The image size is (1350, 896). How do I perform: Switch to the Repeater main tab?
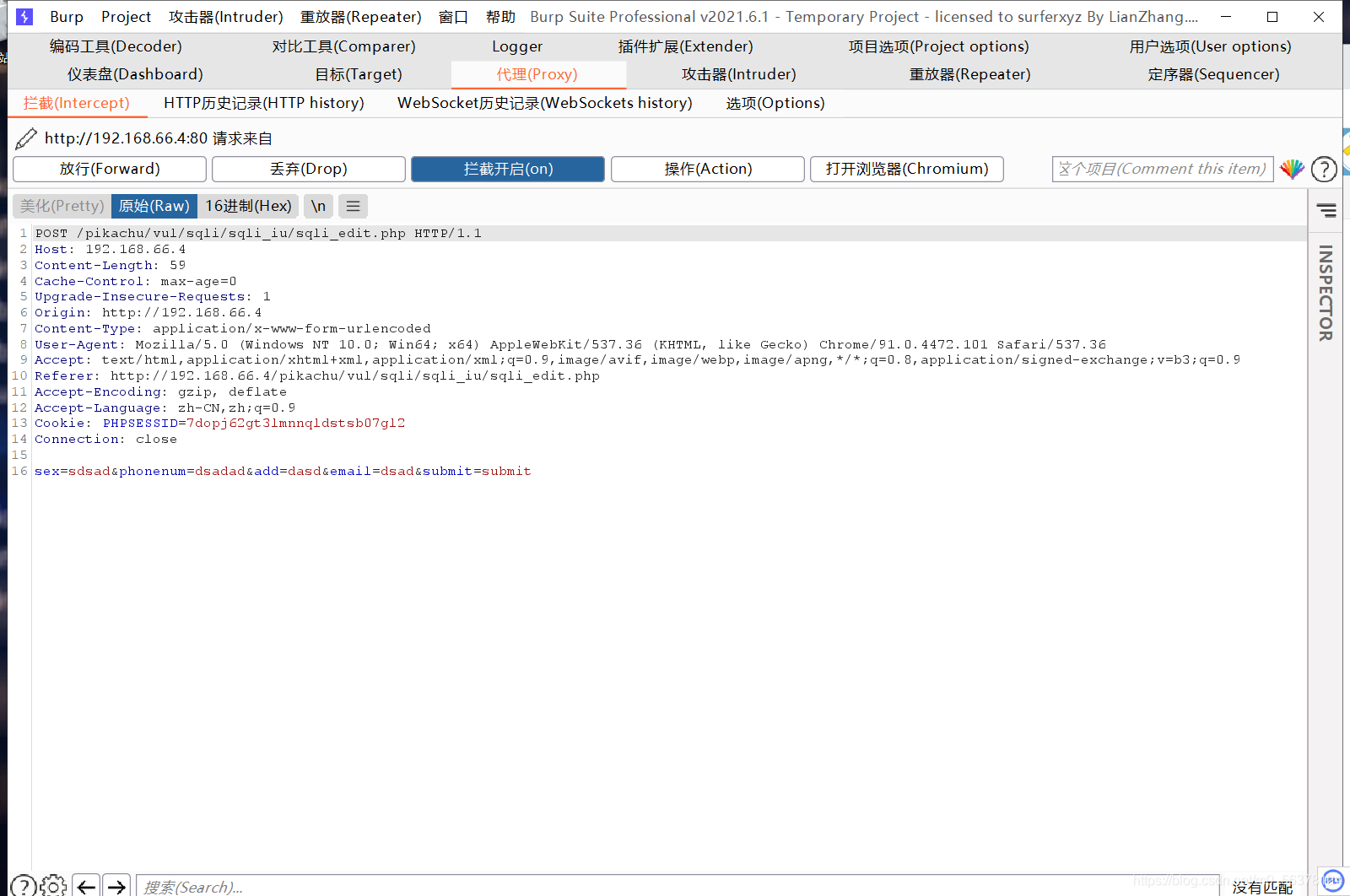point(970,74)
